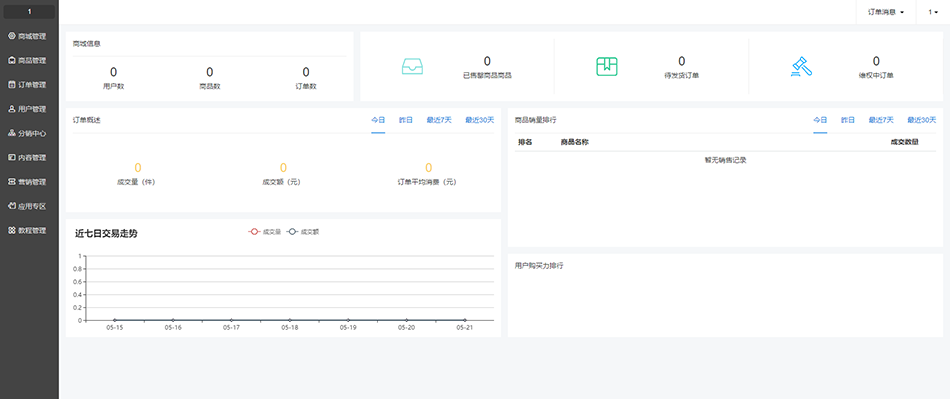Switch order overview to 昨日 tab
The height and width of the screenshot is (399, 950).
(x=406, y=120)
